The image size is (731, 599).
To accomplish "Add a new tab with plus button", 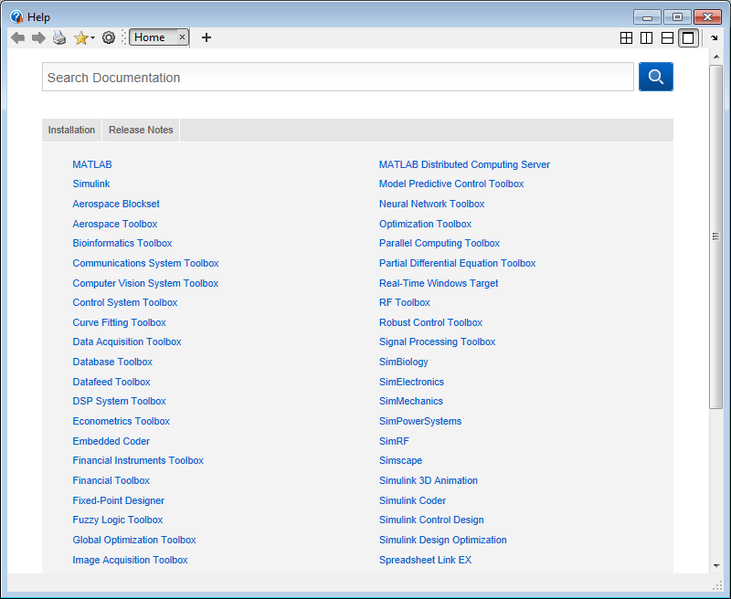I will tap(207, 37).
